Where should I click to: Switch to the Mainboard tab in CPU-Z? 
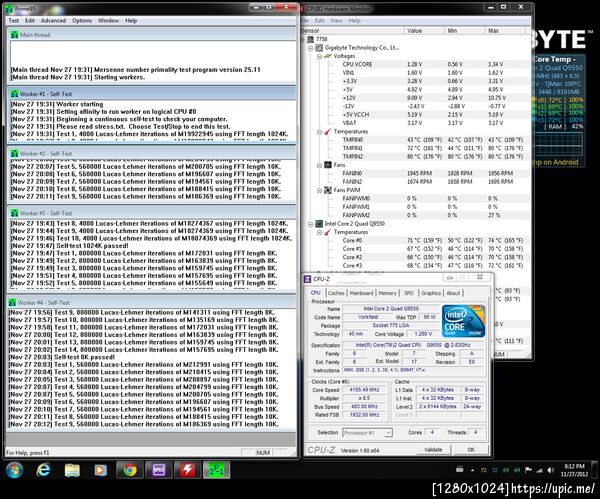click(361, 293)
